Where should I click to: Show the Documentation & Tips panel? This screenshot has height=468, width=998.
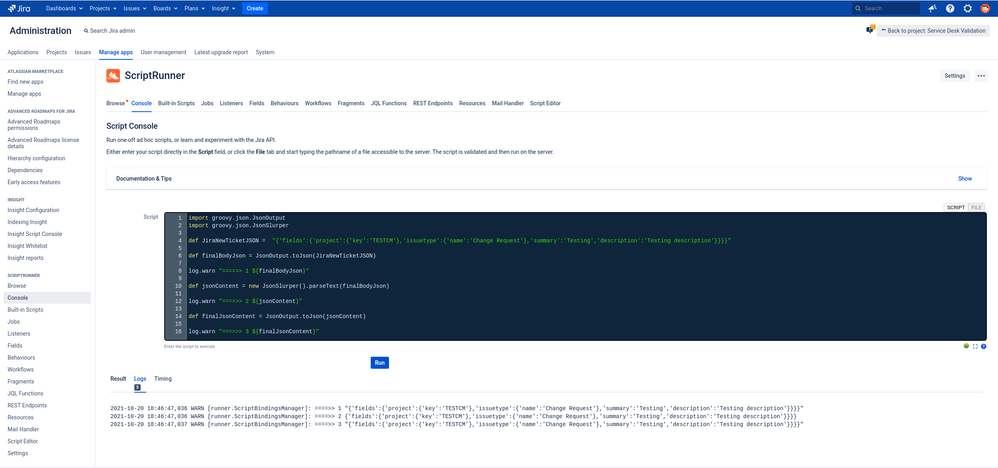pos(965,179)
